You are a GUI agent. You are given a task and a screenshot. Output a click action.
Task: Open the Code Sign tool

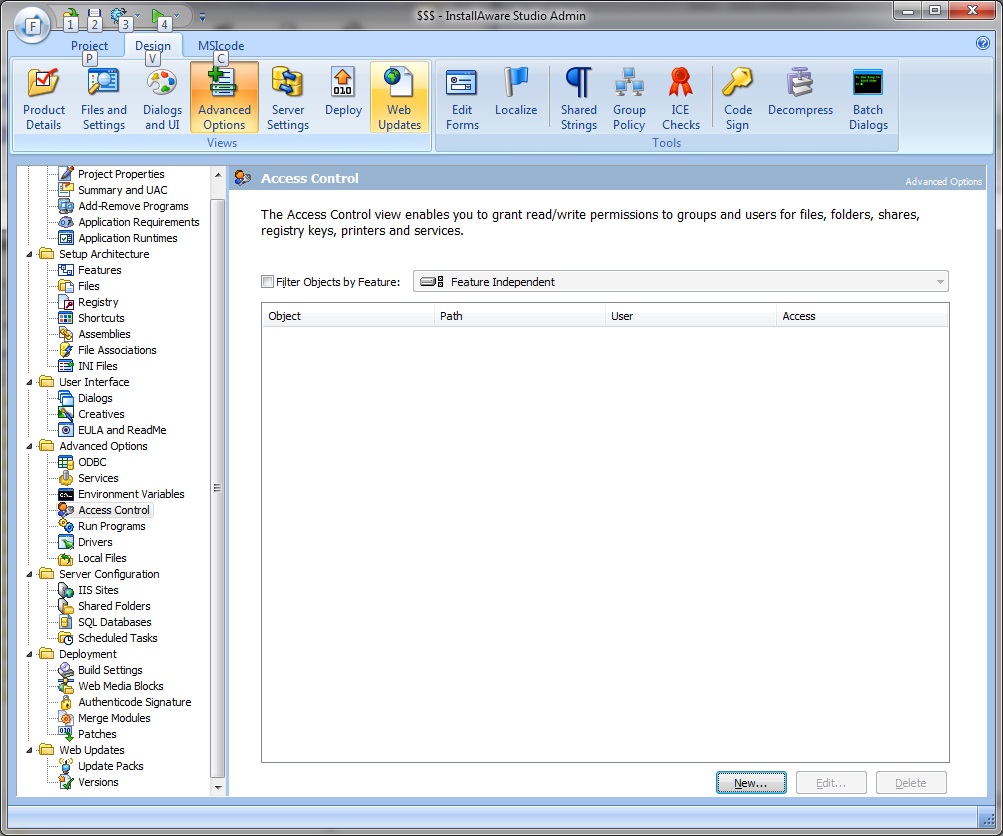coord(738,98)
